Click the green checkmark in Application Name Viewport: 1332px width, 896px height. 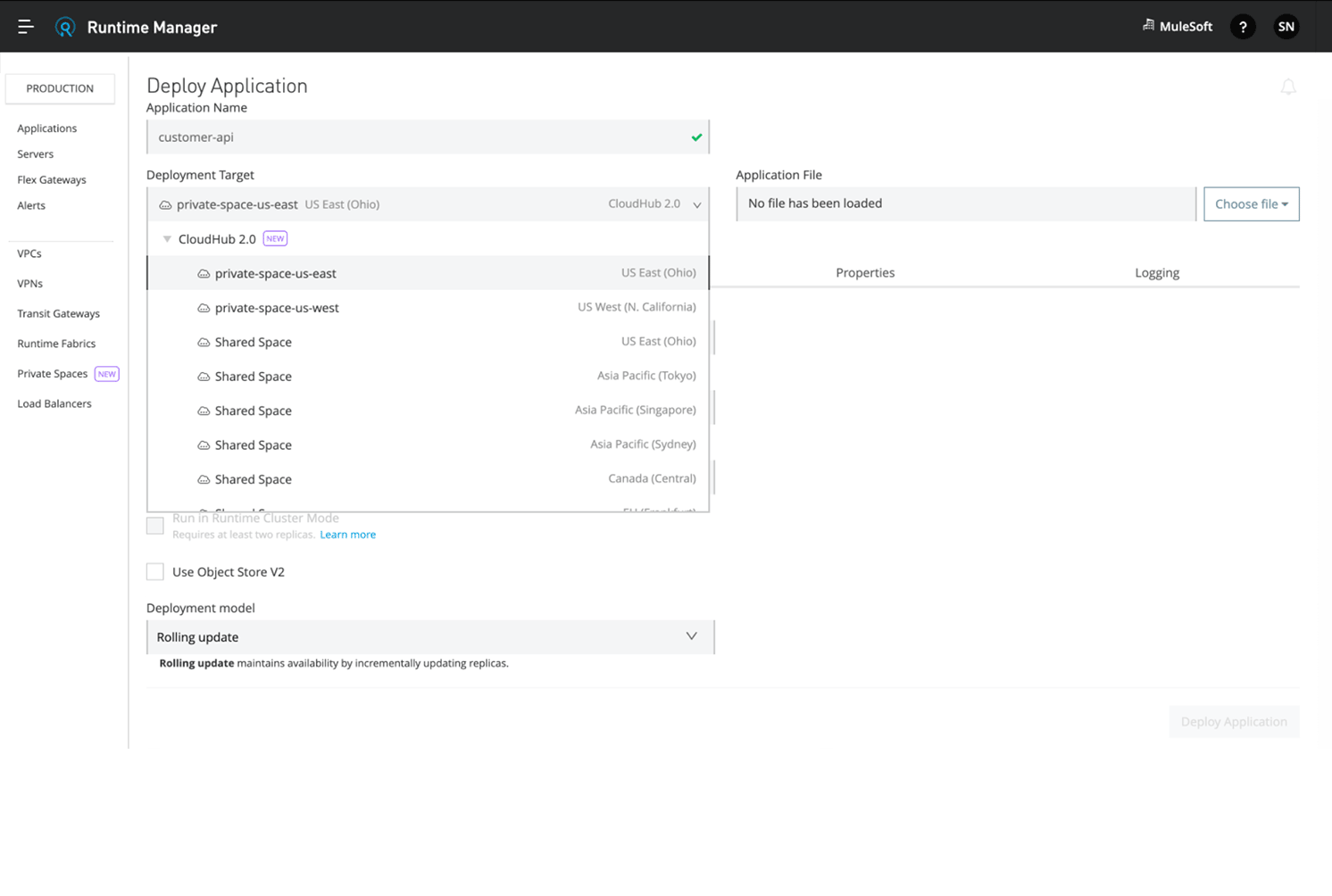coord(696,137)
